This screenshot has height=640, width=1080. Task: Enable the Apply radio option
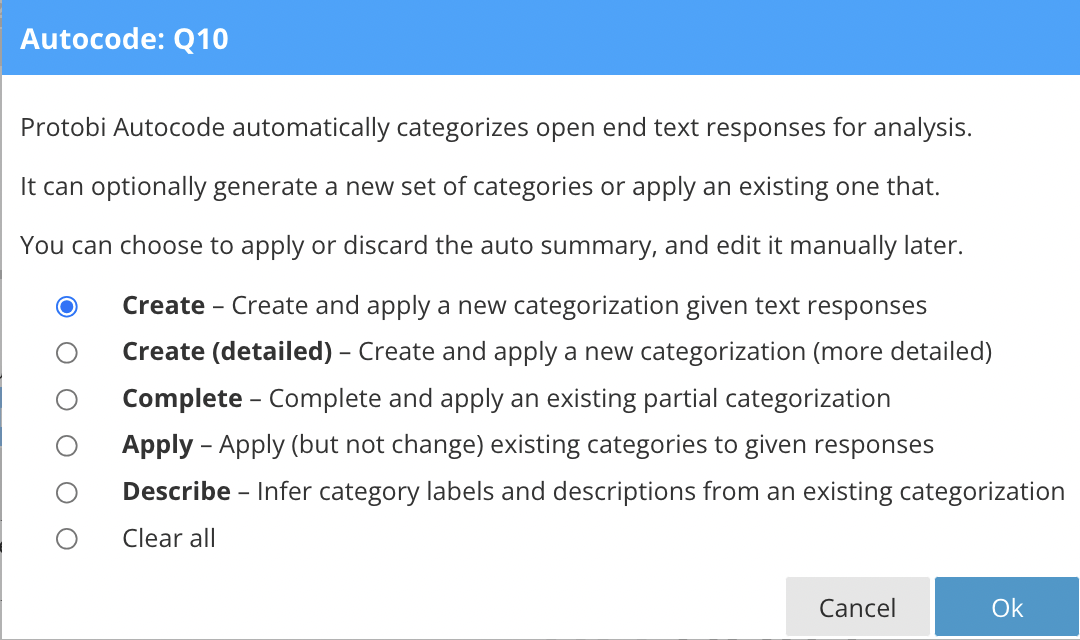[x=67, y=446]
